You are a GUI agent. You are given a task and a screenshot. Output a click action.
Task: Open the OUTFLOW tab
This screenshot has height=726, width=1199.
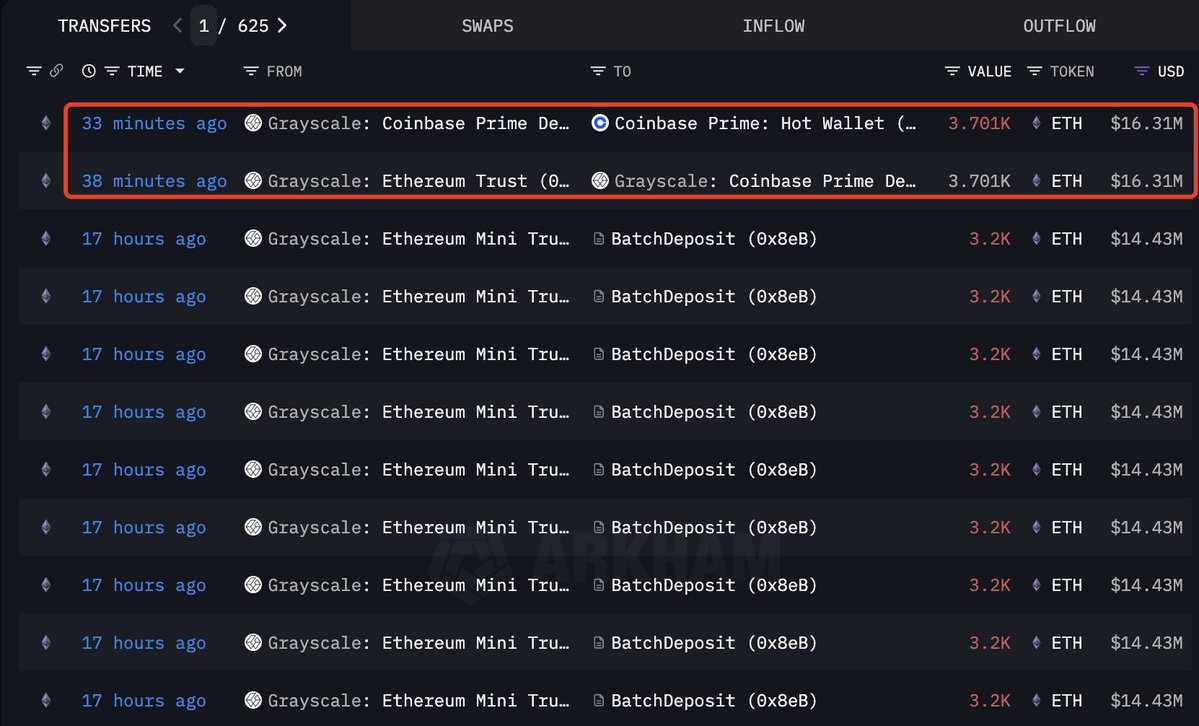pyautogui.click(x=1059, y=26)
